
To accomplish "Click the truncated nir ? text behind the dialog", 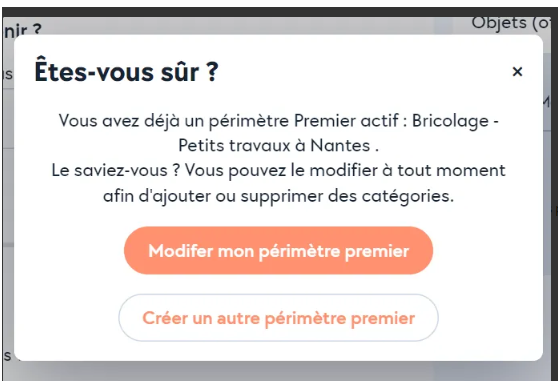I will click(23, 29).
